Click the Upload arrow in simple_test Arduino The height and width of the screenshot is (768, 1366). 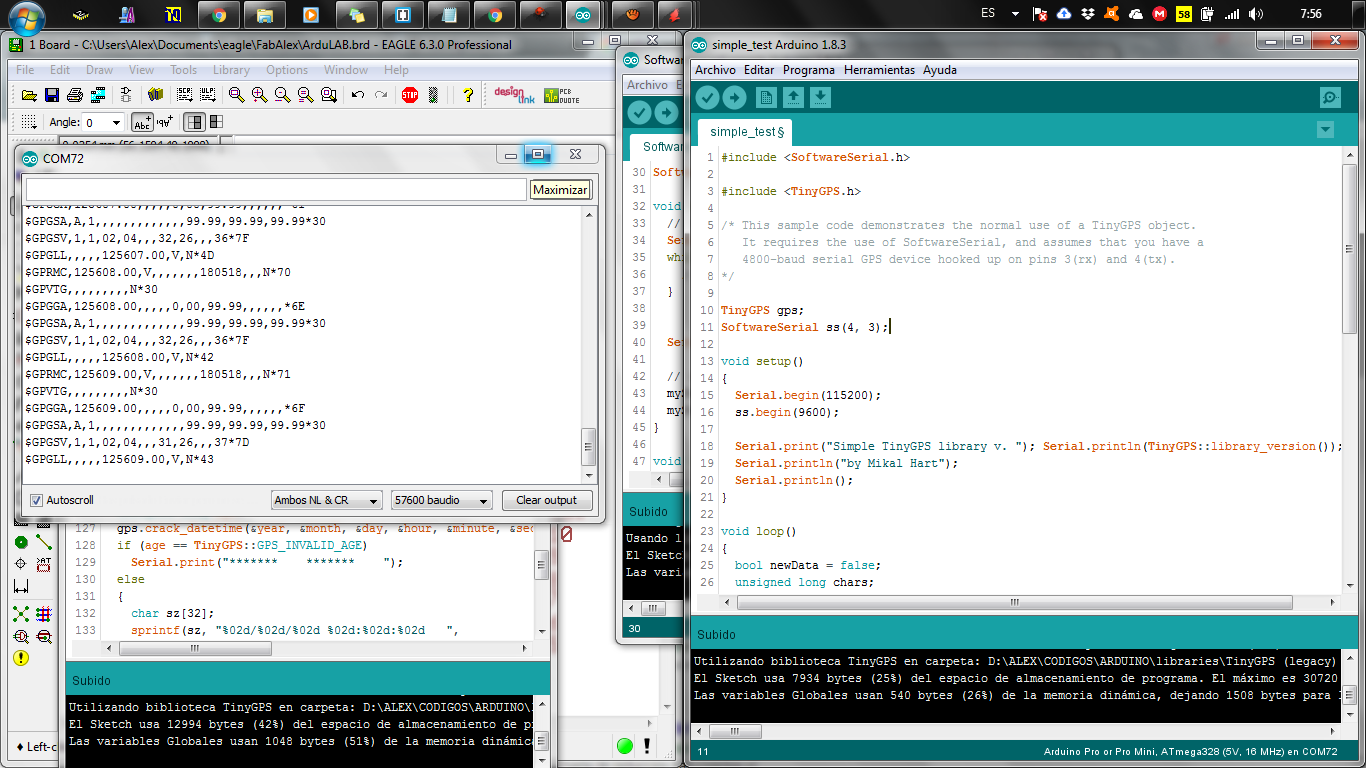click(x=734, y=97)
